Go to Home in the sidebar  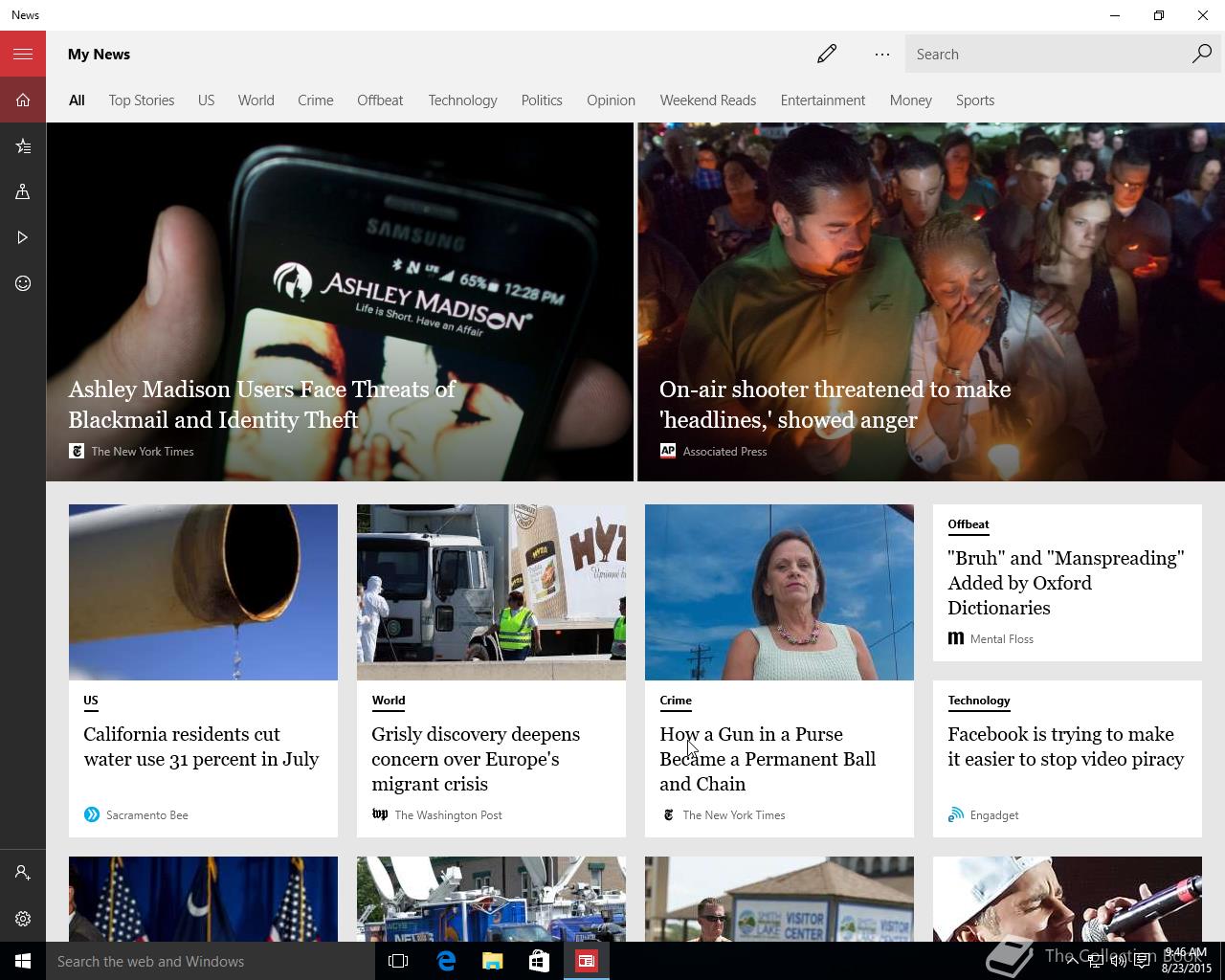coord(23,100)
